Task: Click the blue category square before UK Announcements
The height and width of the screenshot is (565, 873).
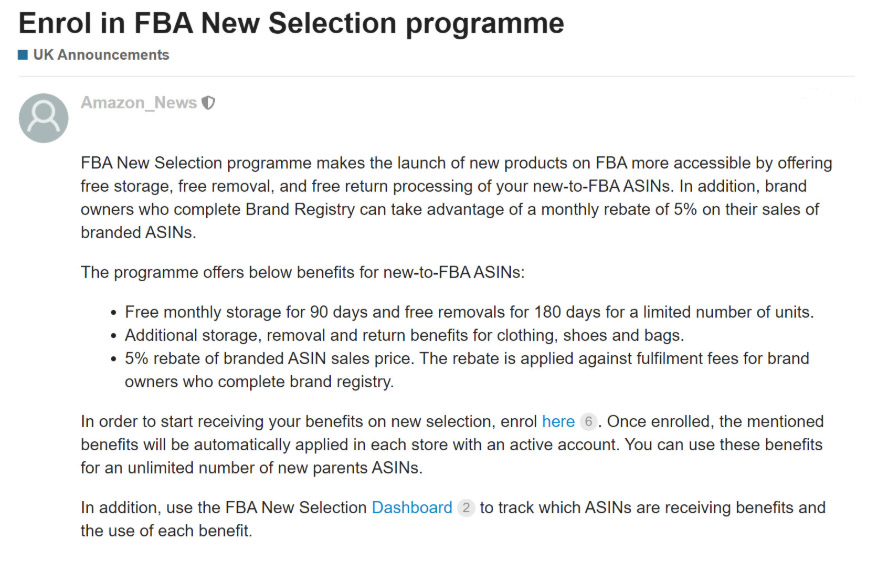Action: tap(23, 55)
